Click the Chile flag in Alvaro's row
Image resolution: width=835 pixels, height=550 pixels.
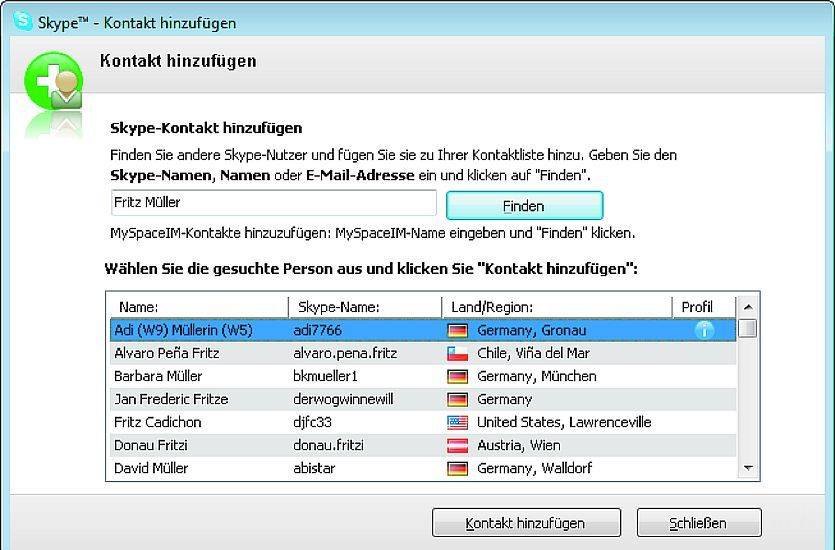tap(457, 354)
